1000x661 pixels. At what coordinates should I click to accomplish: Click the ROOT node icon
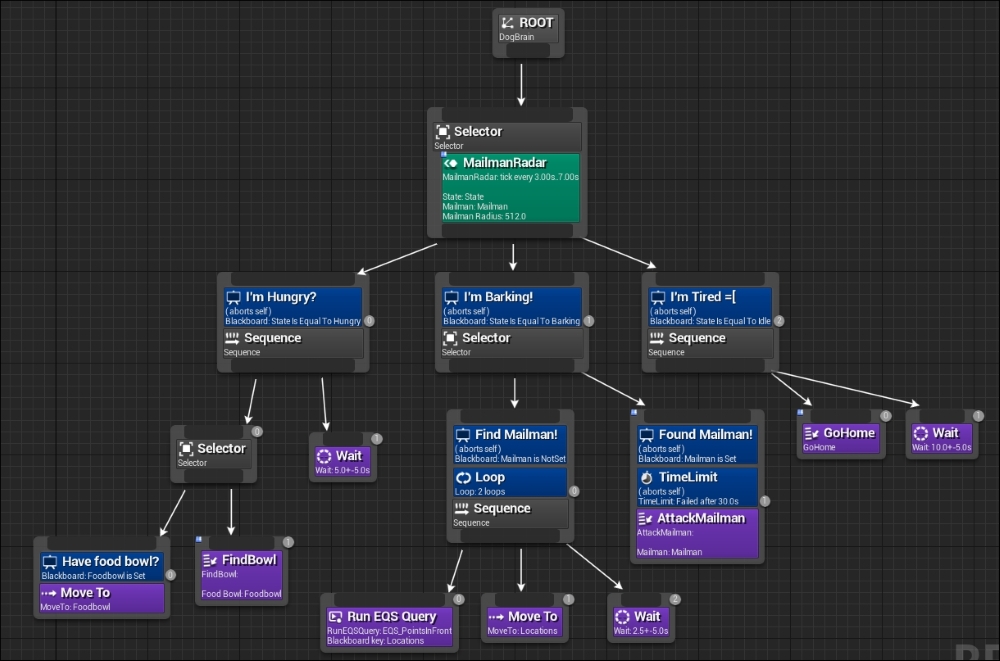[x=508, y=23]
